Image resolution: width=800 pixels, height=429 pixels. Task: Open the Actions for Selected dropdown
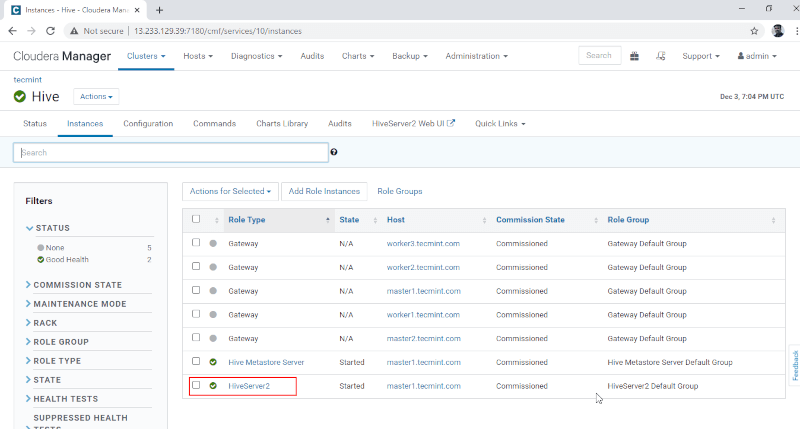230,191
